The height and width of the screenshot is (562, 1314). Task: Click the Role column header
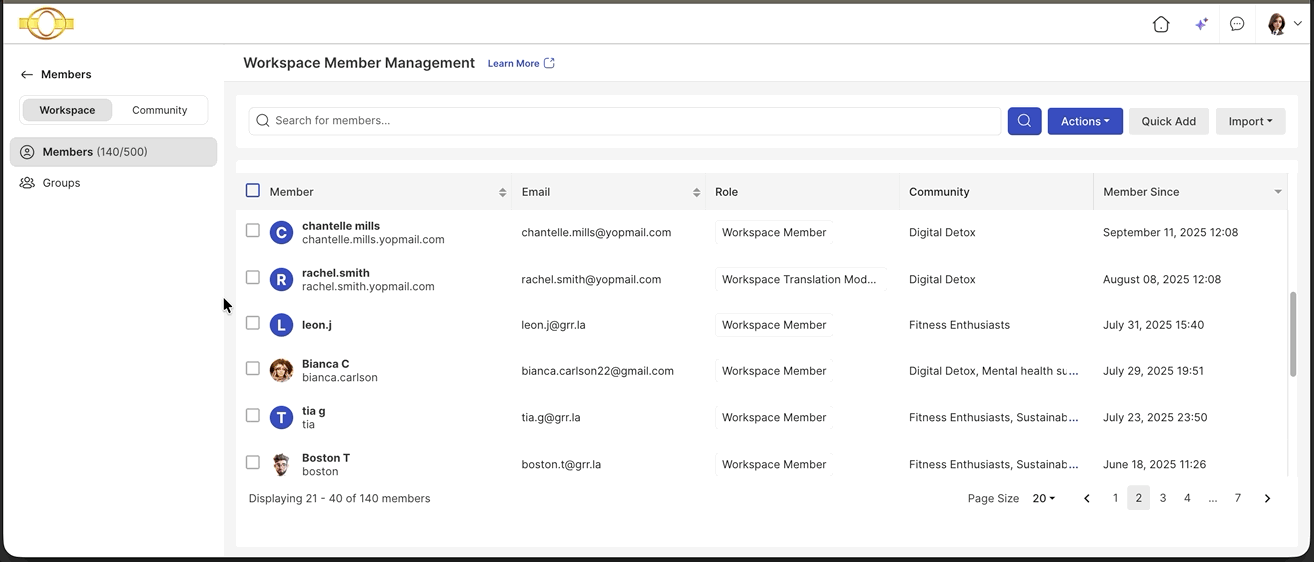click(726, 192)
